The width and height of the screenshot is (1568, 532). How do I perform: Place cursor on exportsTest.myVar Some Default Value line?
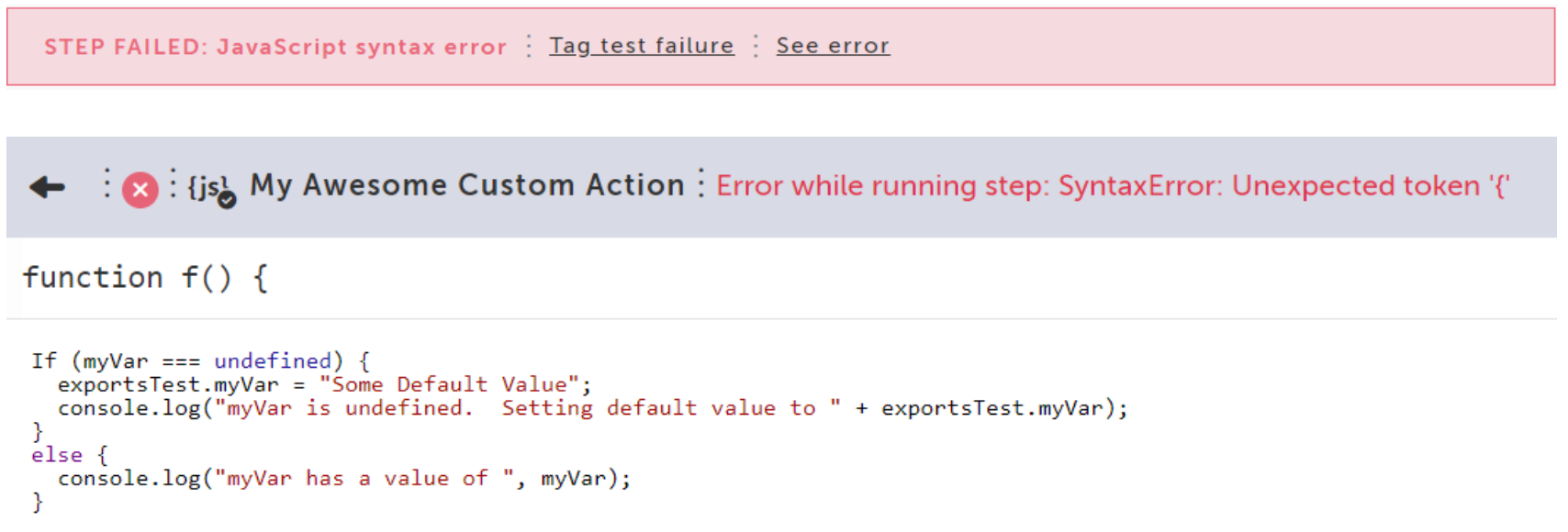click(325, 384)
